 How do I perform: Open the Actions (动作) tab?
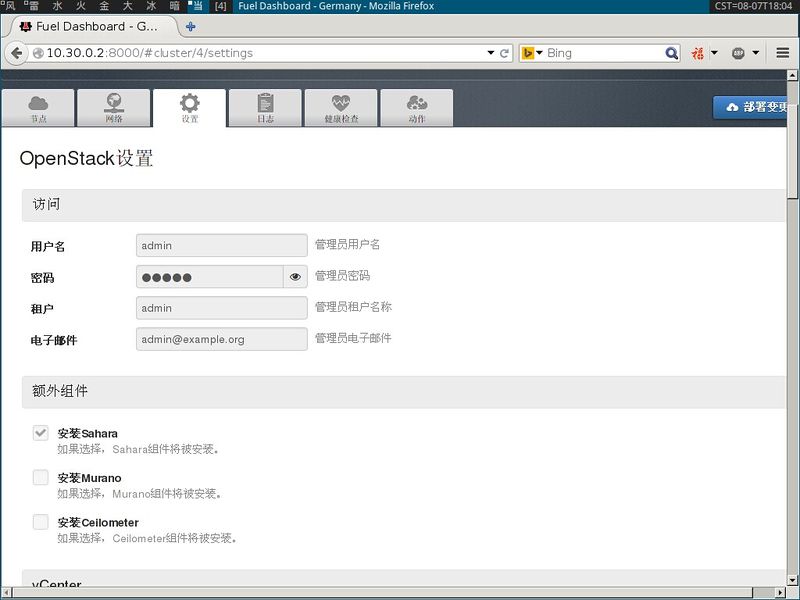417,108
